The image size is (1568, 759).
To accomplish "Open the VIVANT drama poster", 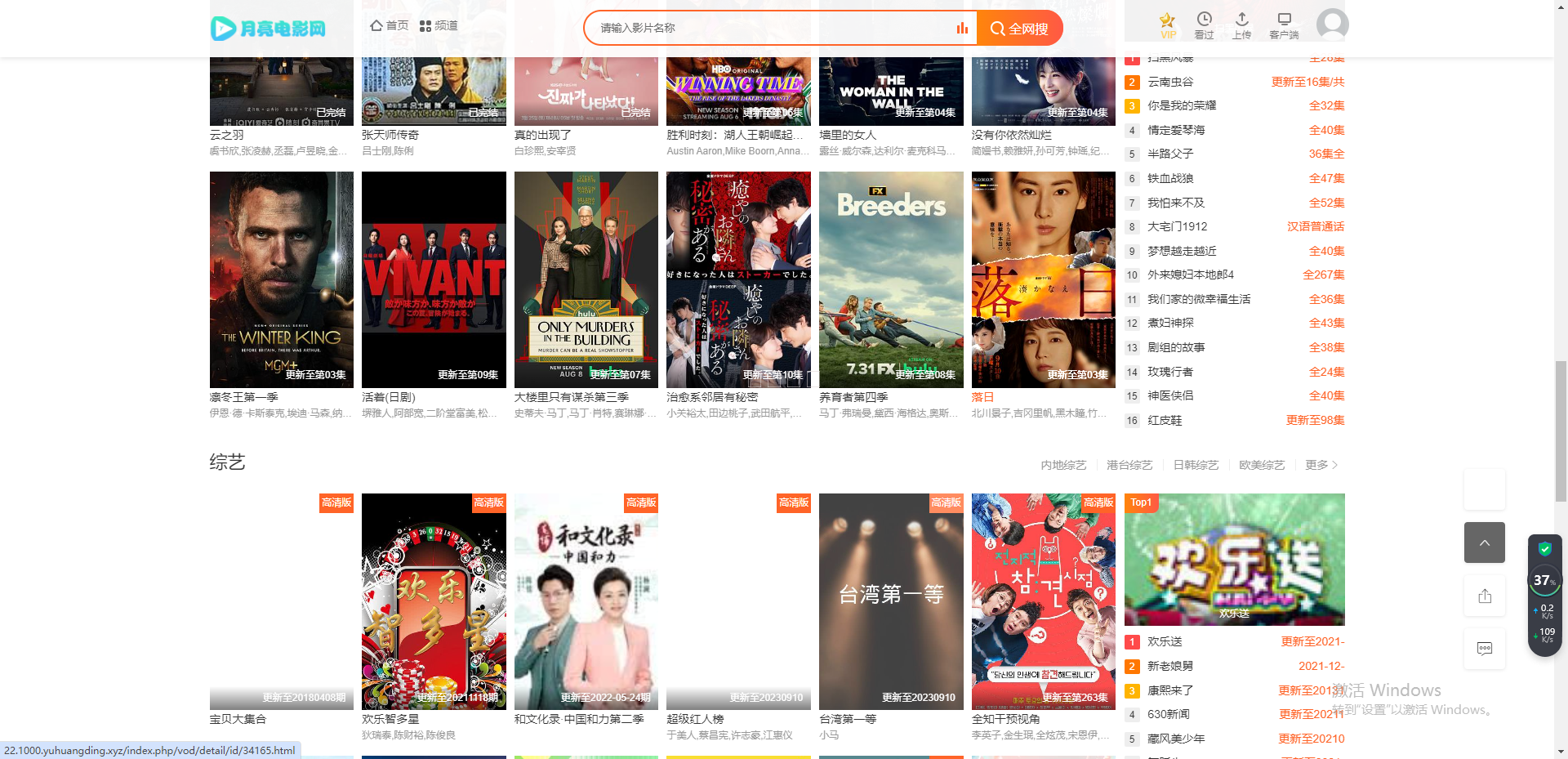I will [x=434, y=279].
